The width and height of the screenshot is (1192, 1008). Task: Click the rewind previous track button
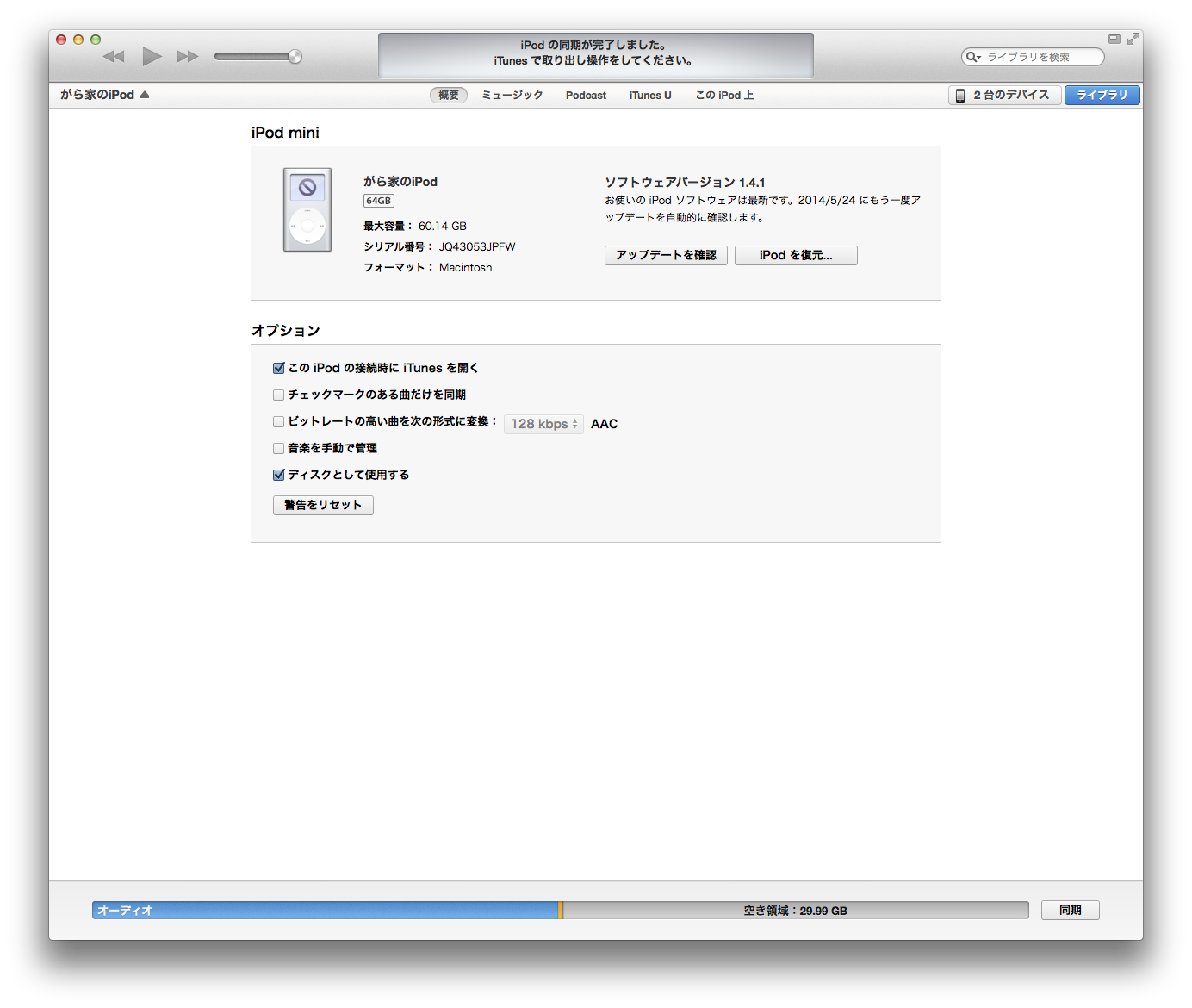coord(114,57)
